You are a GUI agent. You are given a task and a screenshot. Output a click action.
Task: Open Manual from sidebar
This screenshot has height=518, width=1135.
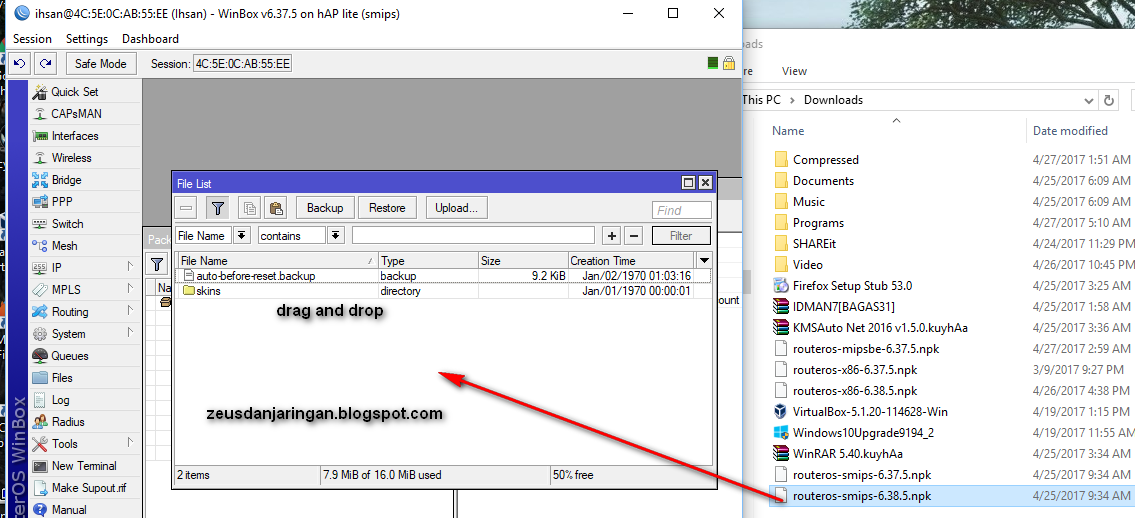[x=69, y=510]
